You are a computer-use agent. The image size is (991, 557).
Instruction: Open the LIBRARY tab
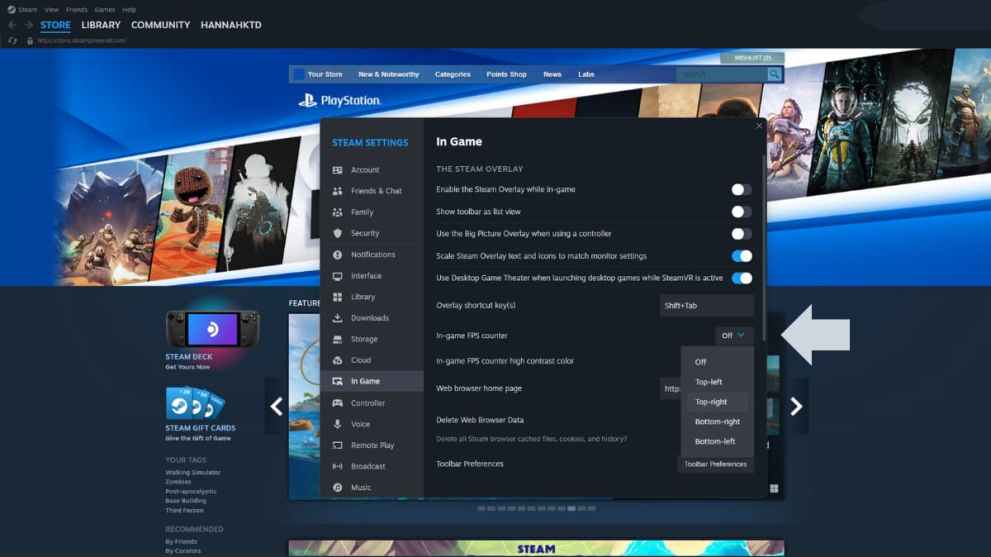click(101, 25)
